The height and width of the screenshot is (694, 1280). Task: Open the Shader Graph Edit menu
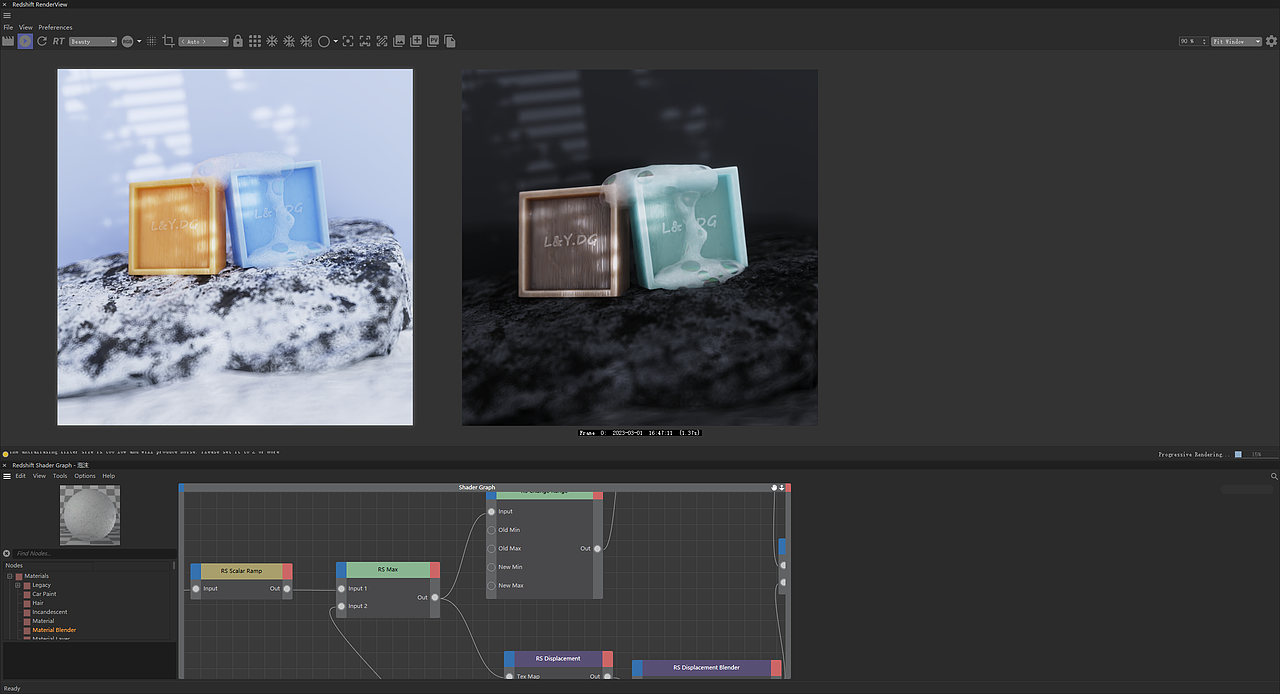[x=20, y=476]
